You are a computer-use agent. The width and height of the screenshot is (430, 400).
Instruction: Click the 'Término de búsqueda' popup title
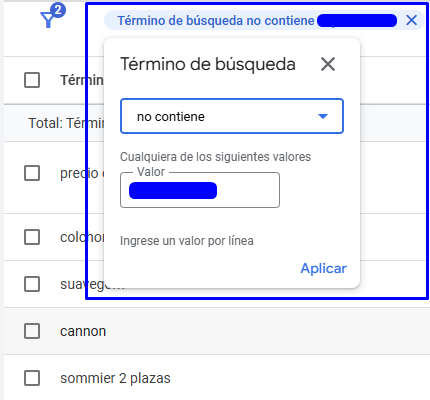208,64
